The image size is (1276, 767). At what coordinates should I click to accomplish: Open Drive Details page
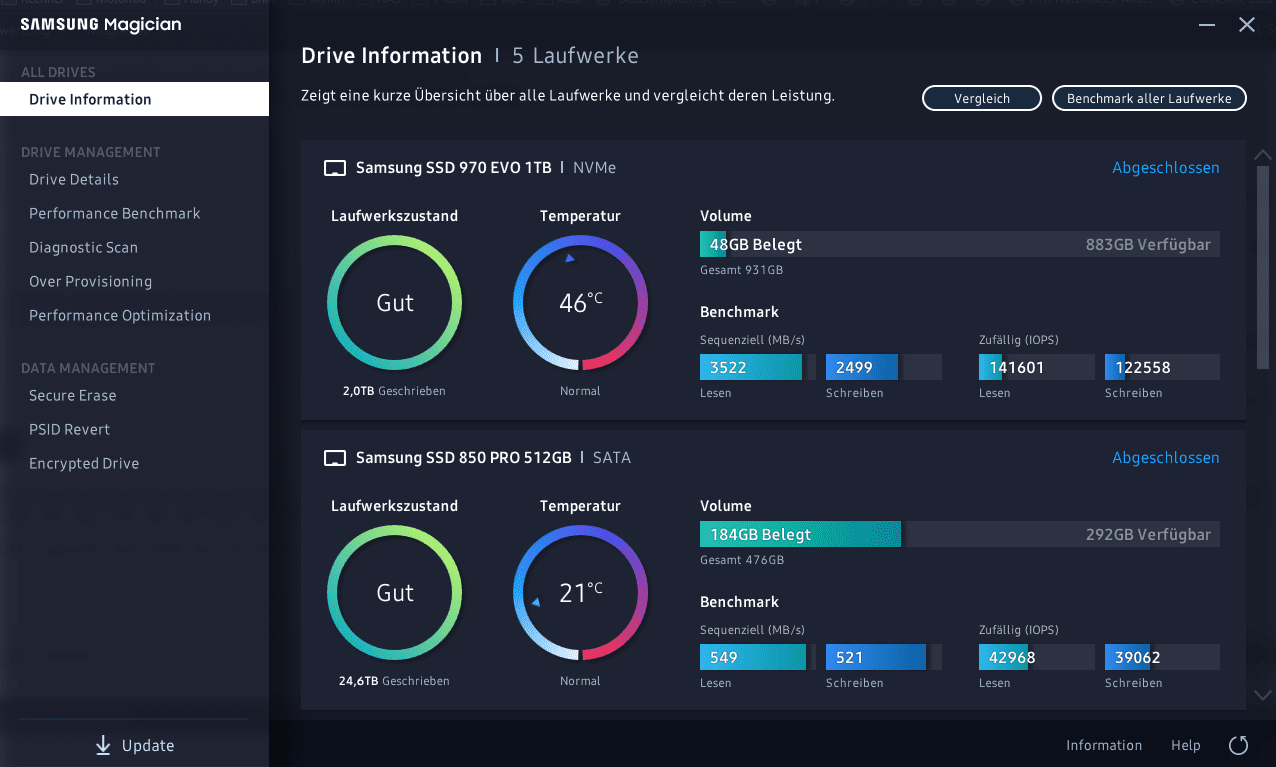(x=74, y=179)
